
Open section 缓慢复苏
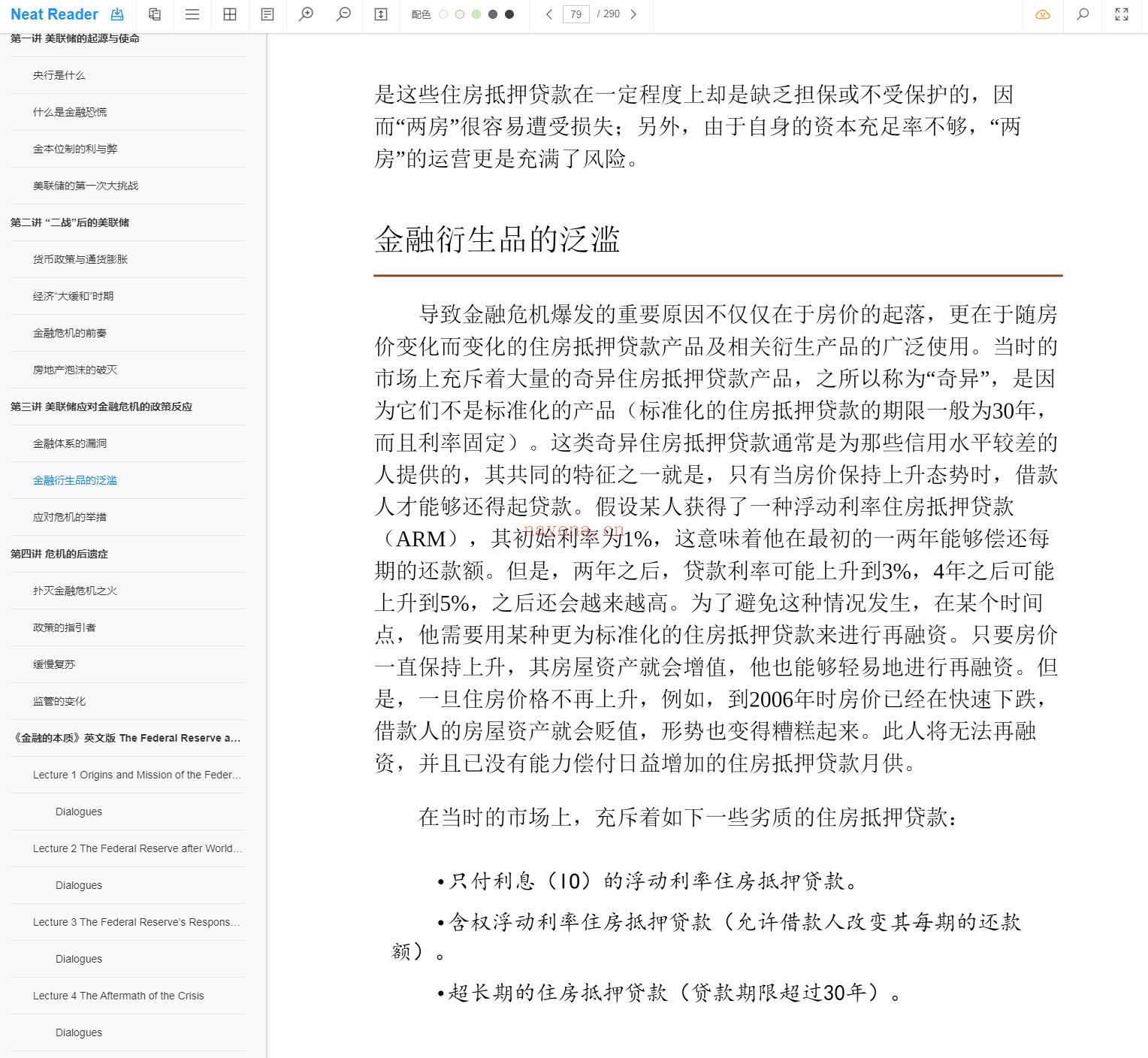[x=54, y=664]
